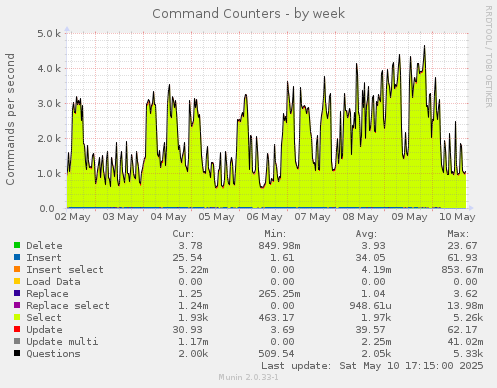Click the "Delete" legend label
This screenshot has height=388, width=497.
44,246
